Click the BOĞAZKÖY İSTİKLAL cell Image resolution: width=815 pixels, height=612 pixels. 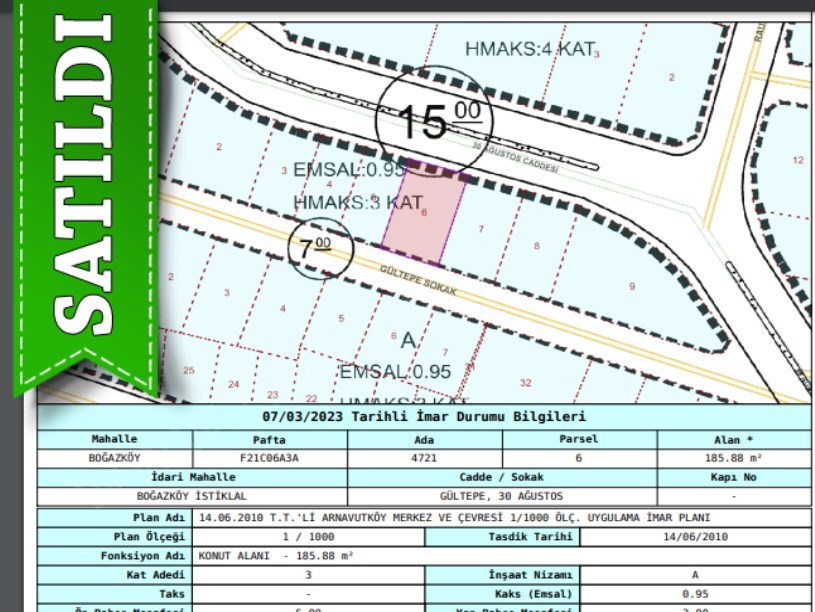pyautogui.click(x=192, y=495)
